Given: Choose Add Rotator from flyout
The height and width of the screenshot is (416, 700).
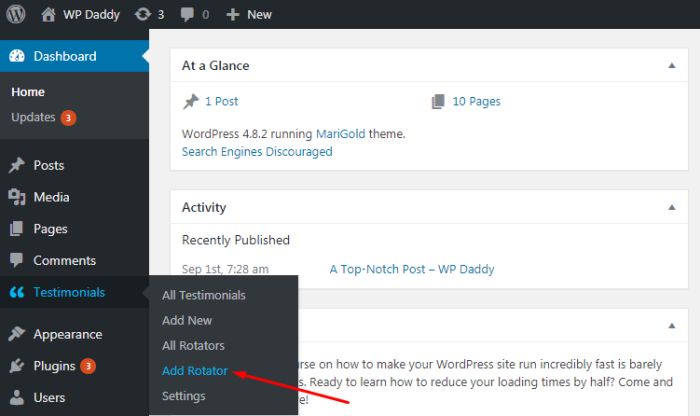Looking at the screenshot, I should pos(195,370).
